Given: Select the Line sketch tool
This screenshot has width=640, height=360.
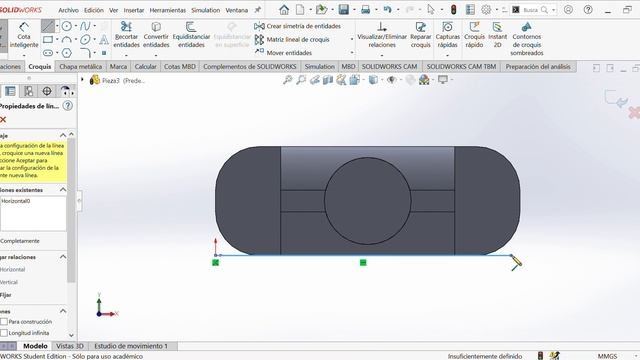Looking at the screenshot, I should [47, 27].
